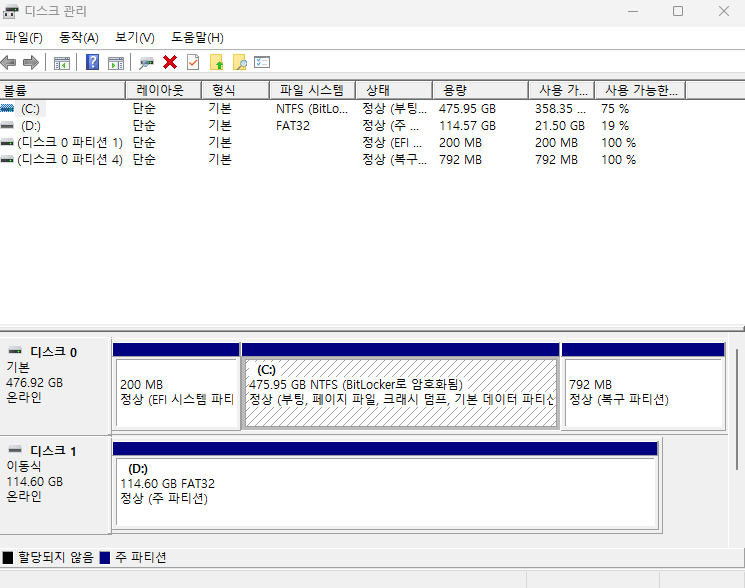Click the NTFS (BitLo... file system cell
The height and width of the screenshot is (588, 745).
click(x=312, y=109)
